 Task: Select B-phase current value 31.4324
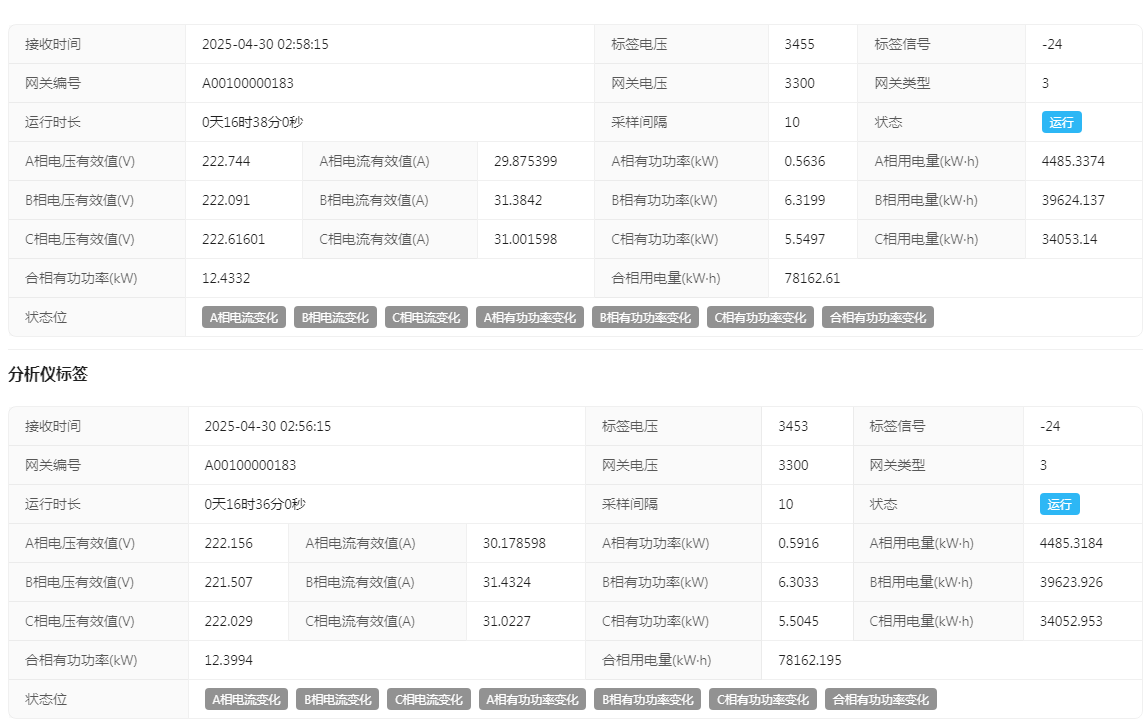(507, 582)
